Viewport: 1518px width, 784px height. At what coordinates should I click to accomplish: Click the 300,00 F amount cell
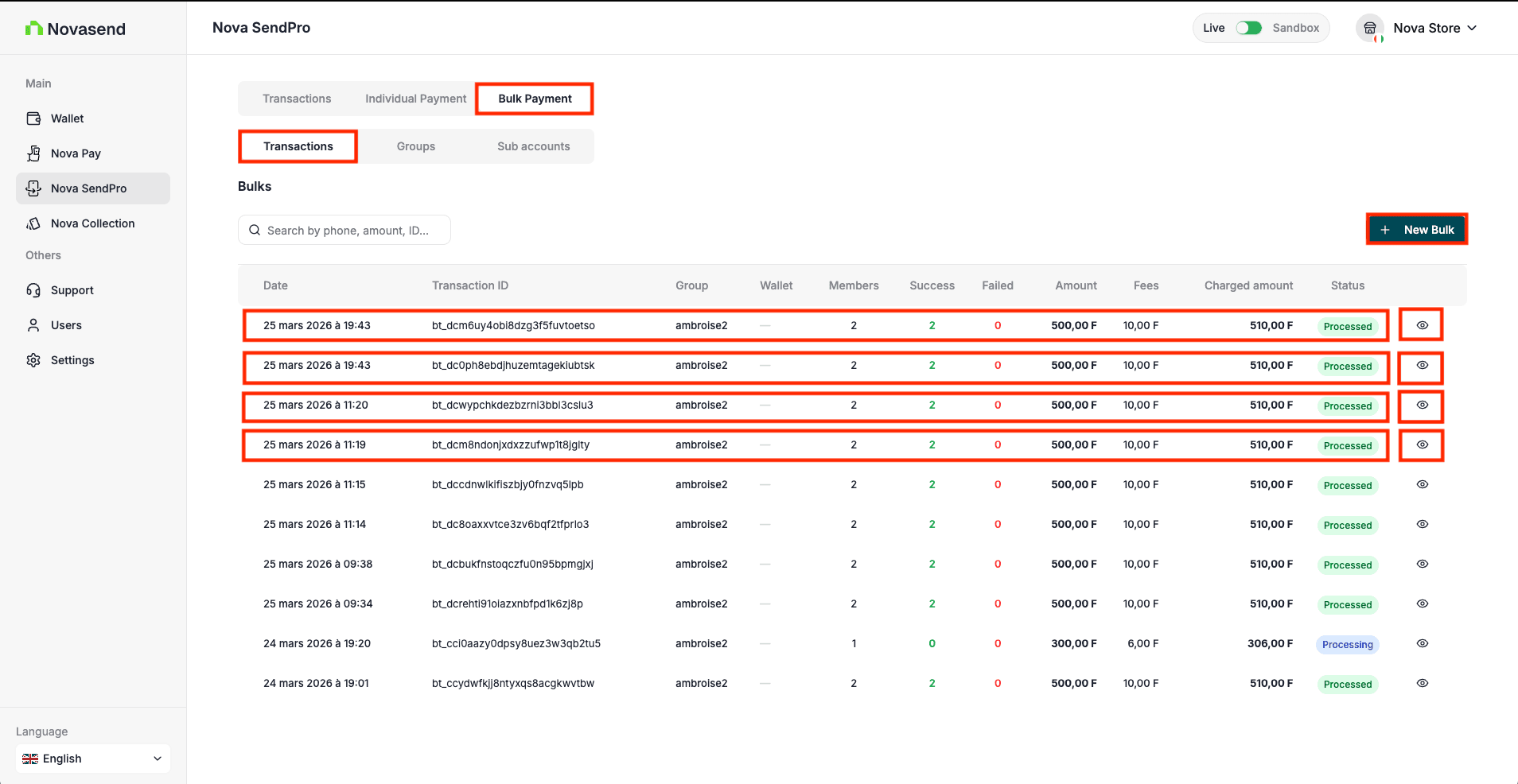point(1073,643)
